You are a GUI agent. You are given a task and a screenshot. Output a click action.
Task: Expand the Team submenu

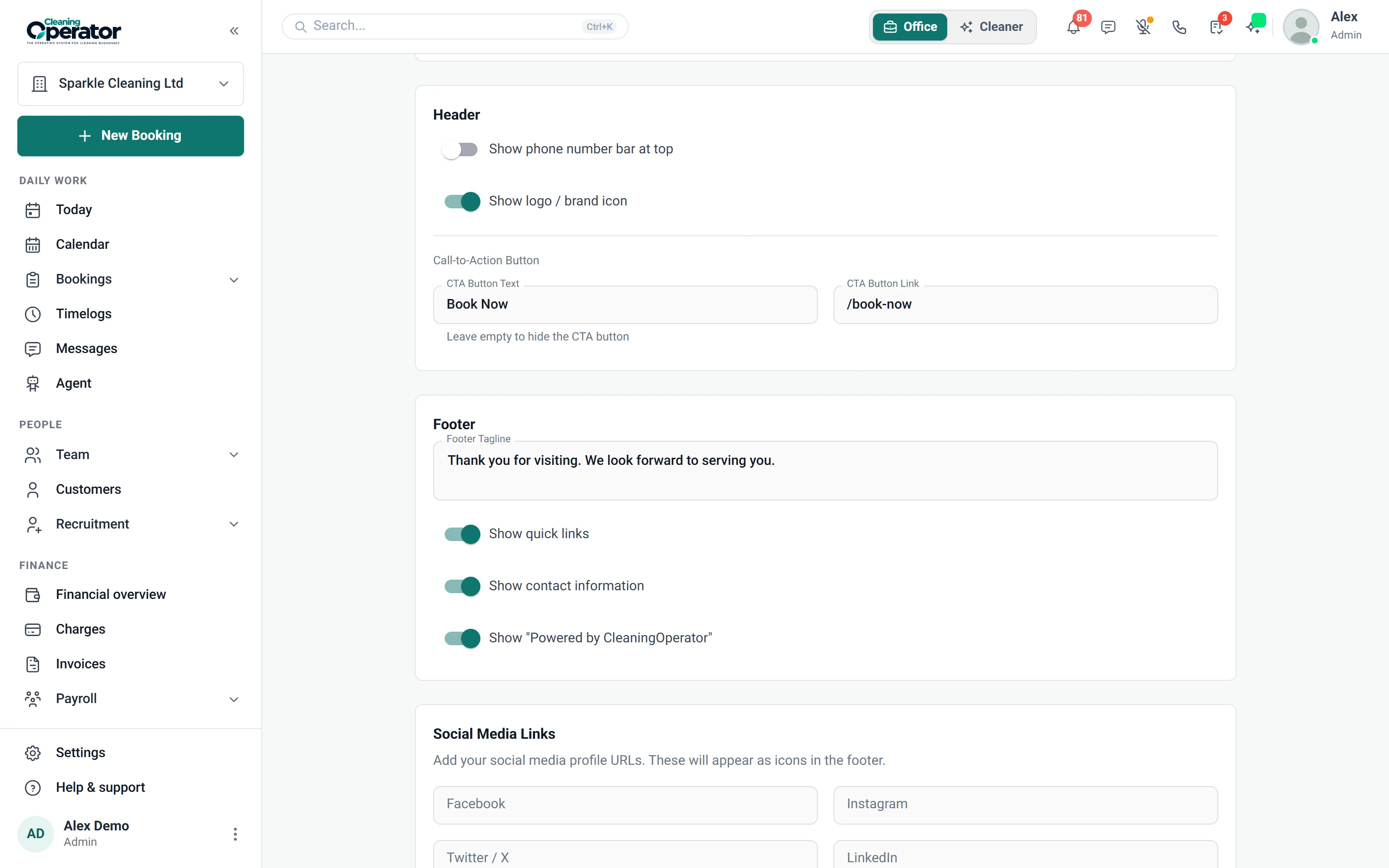coord(233,455)
